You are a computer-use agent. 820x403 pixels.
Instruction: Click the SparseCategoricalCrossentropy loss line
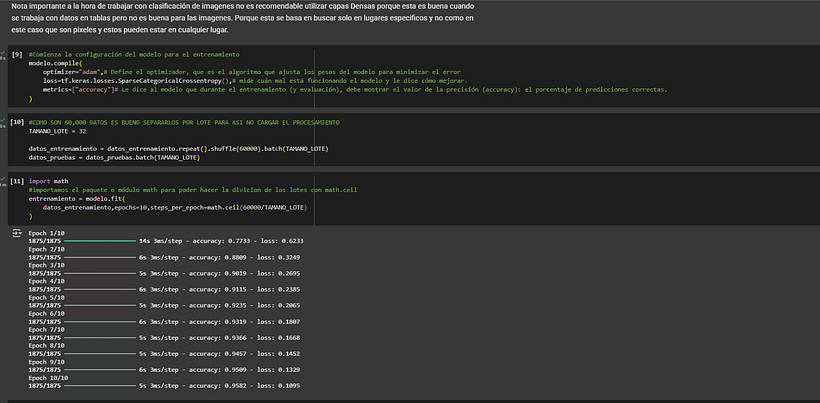click(255, 80)
